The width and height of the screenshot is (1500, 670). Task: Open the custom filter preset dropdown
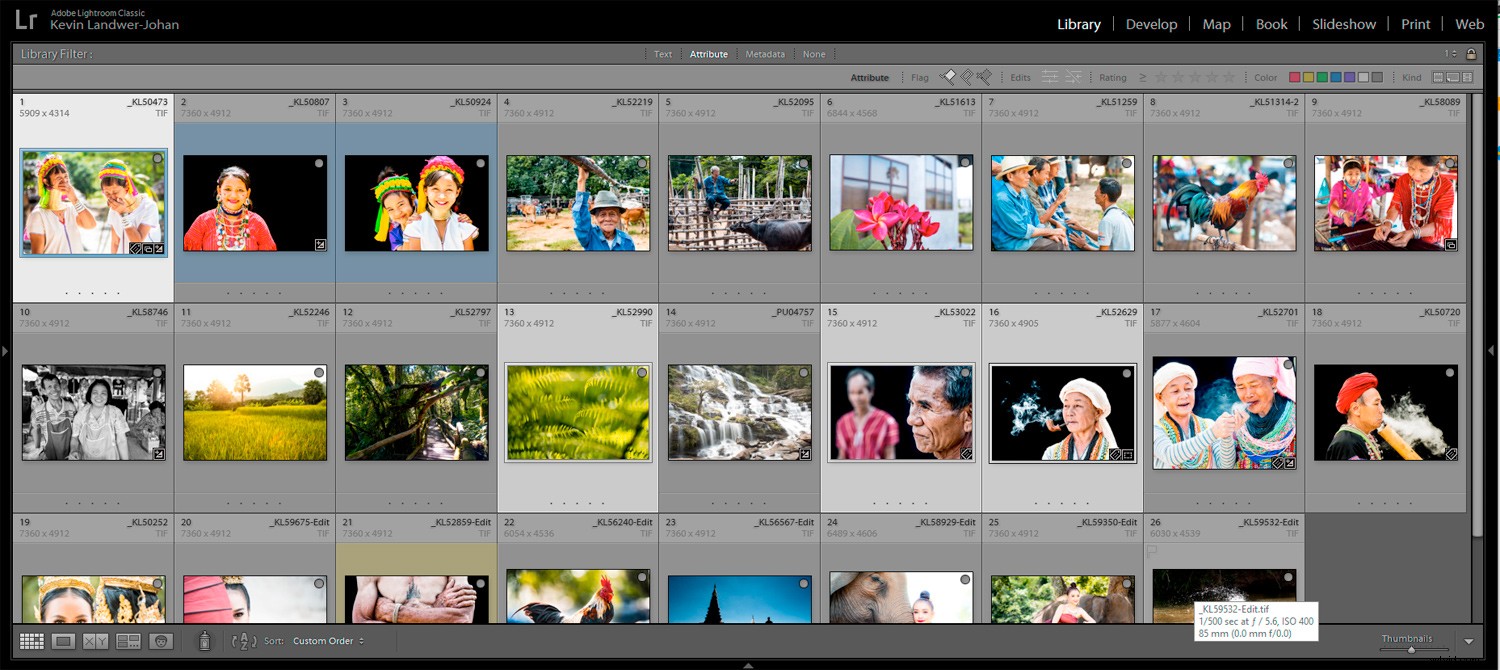1455,54
